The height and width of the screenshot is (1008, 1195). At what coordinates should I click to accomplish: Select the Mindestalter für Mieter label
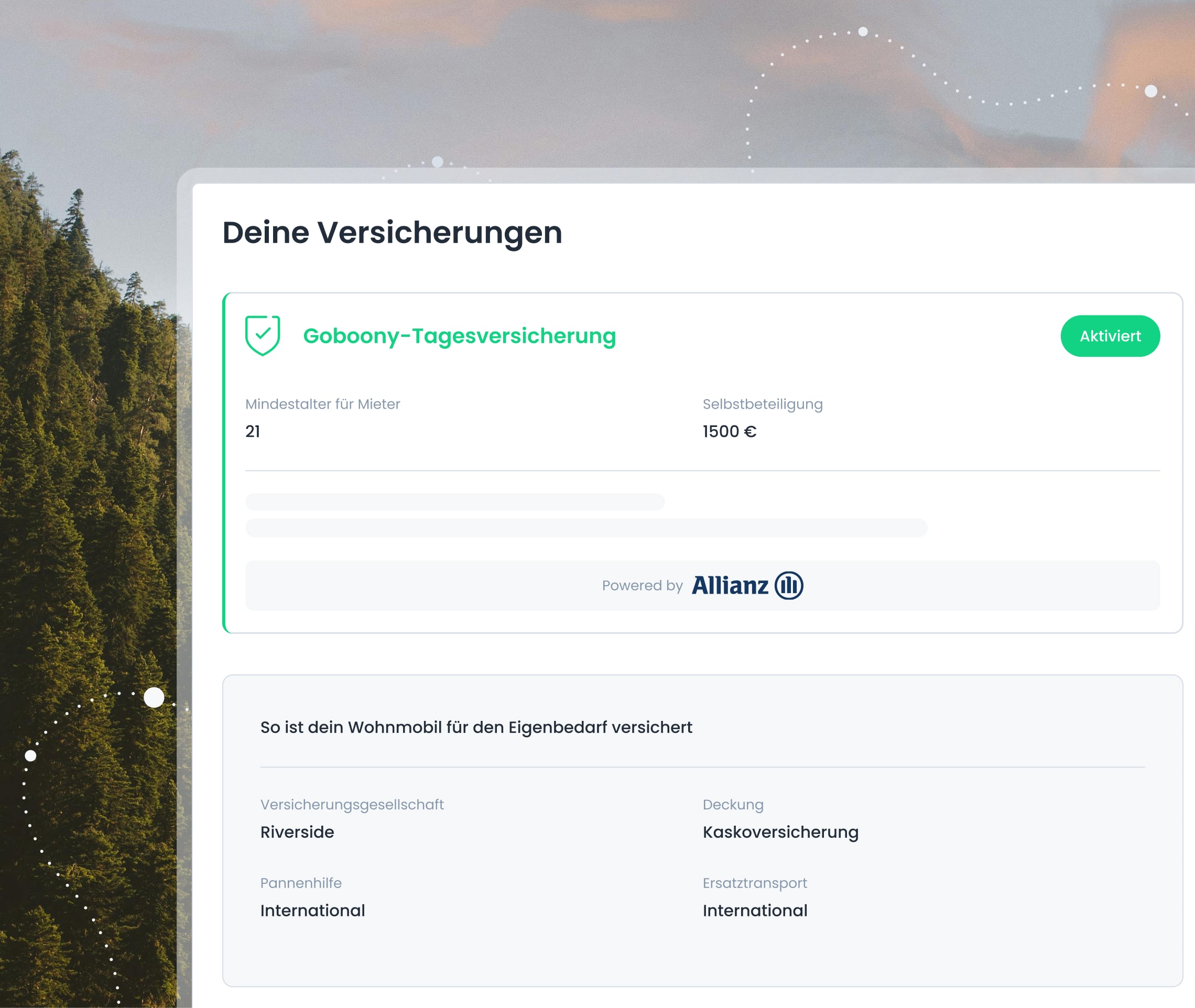[322, 404]
